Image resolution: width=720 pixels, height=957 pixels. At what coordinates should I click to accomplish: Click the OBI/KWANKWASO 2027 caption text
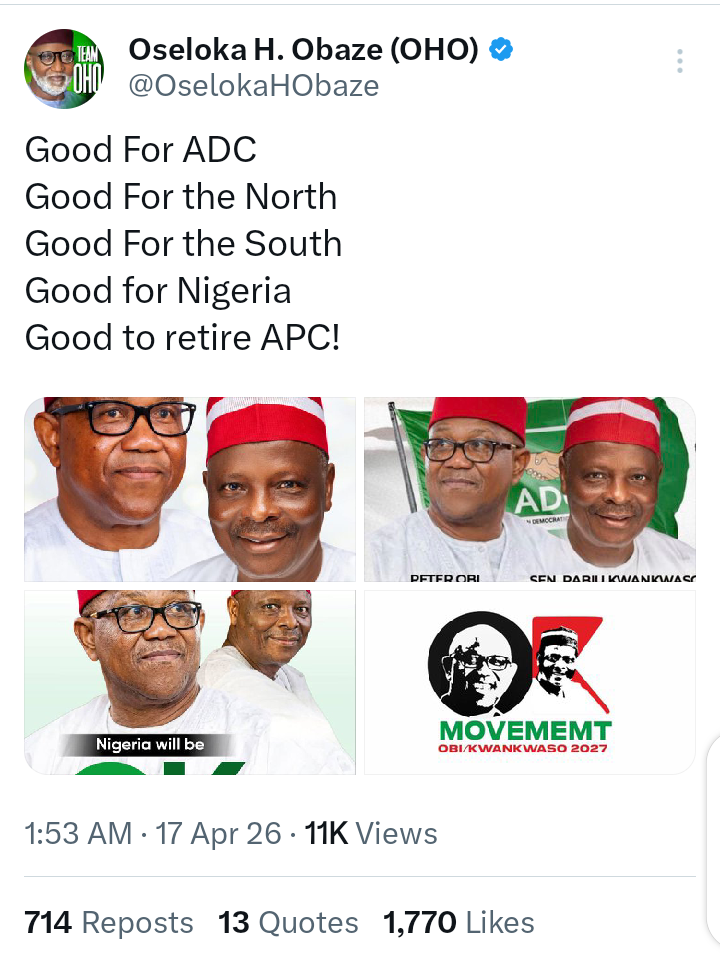524,748
